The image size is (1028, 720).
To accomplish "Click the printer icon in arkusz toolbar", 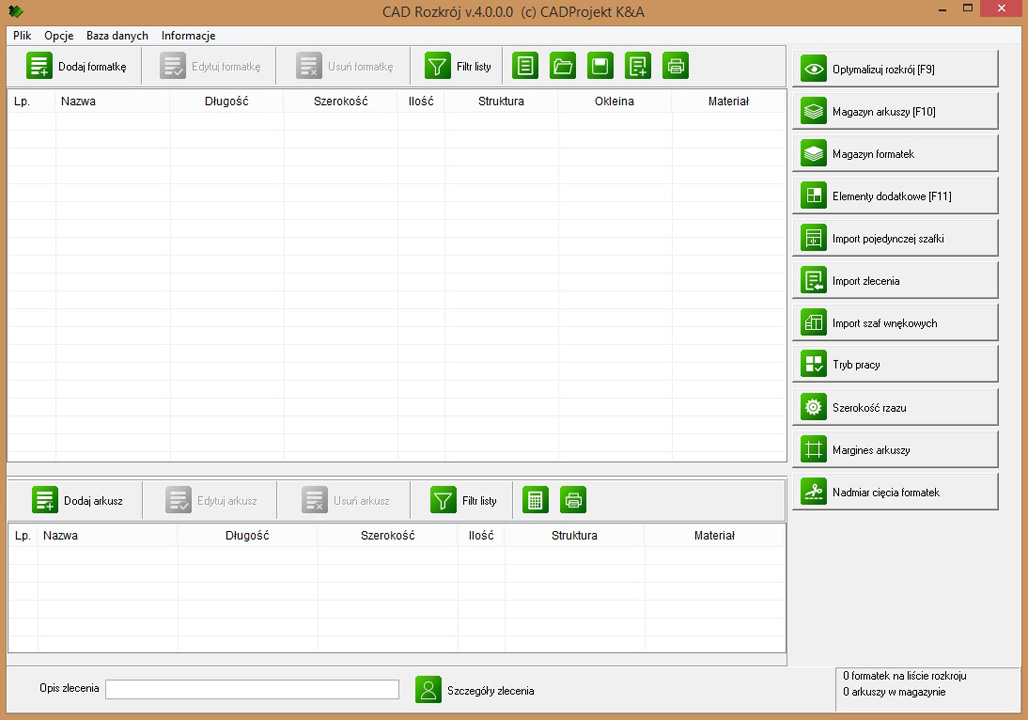I will click(x=572, y=500).
